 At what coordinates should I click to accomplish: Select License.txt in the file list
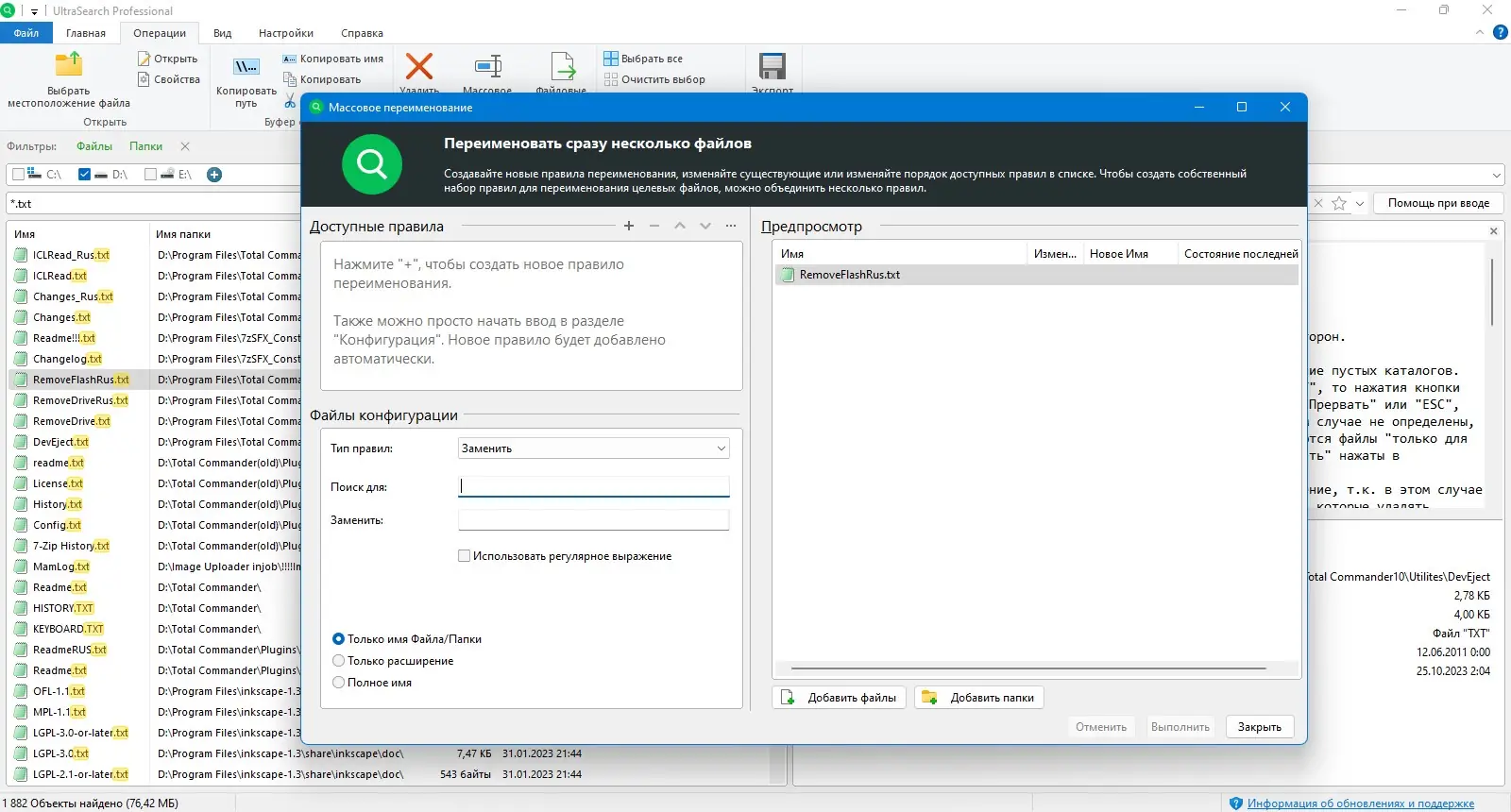click(x=58, y=483)
